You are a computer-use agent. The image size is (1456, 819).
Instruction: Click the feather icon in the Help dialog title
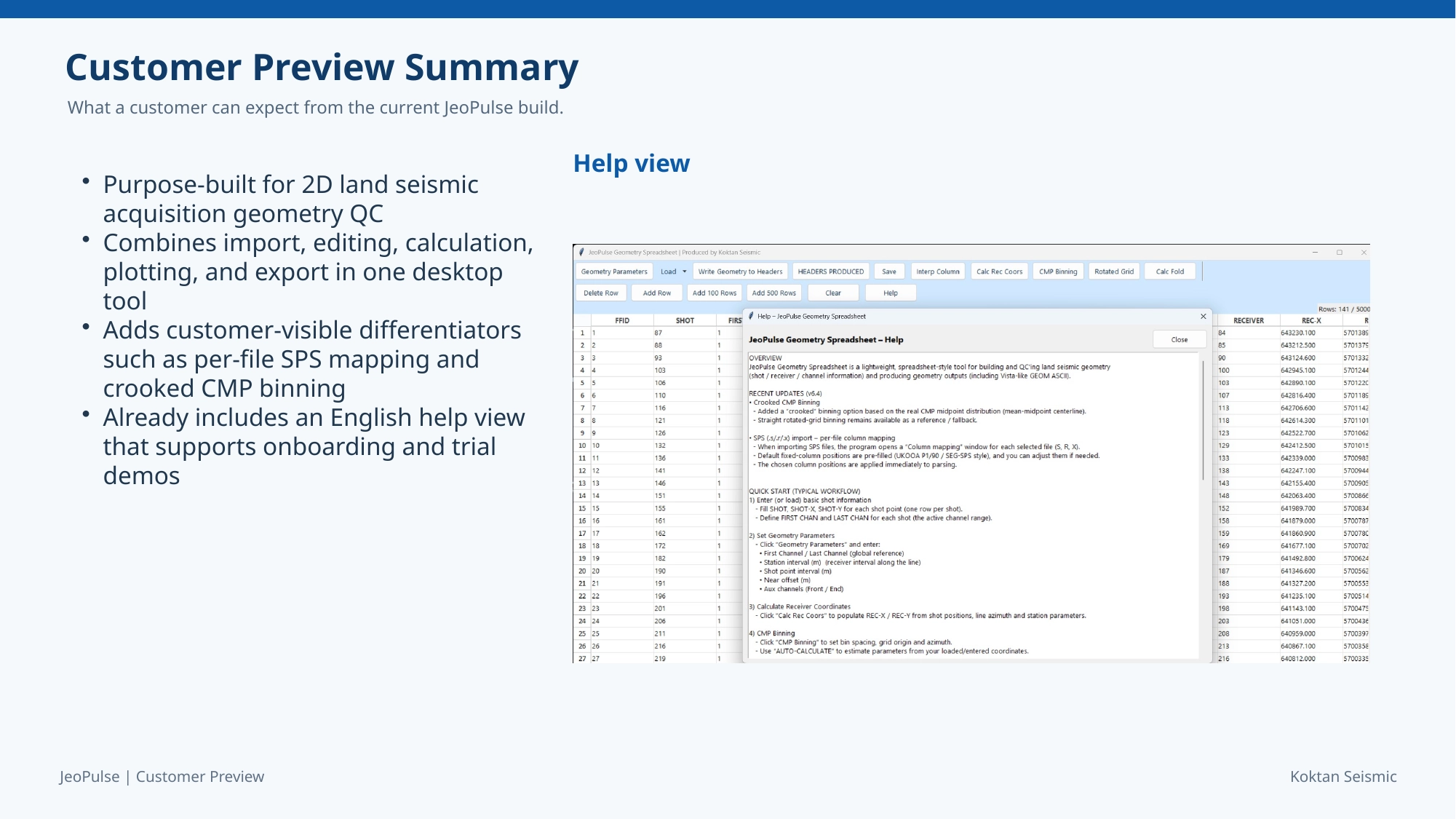tap(751, 316)
